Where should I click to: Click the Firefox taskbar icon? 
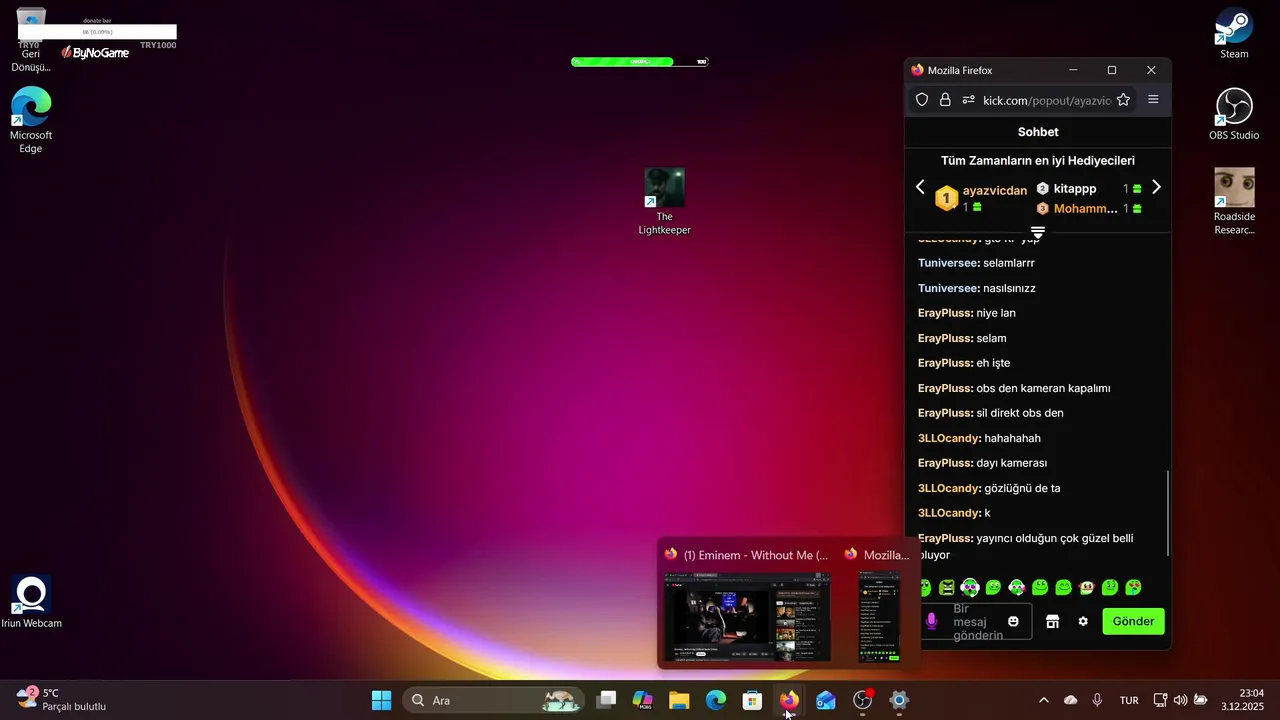coord(789,700)
